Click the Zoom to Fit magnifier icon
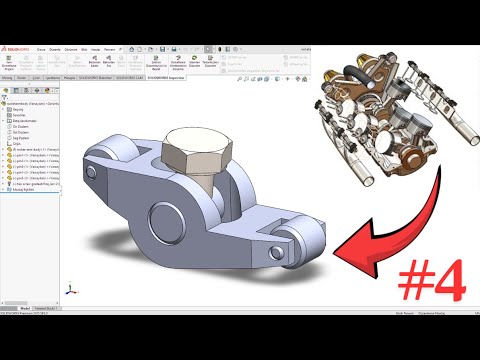The height and width of the screenshot is (360, 480). click(x=239, y=79)
